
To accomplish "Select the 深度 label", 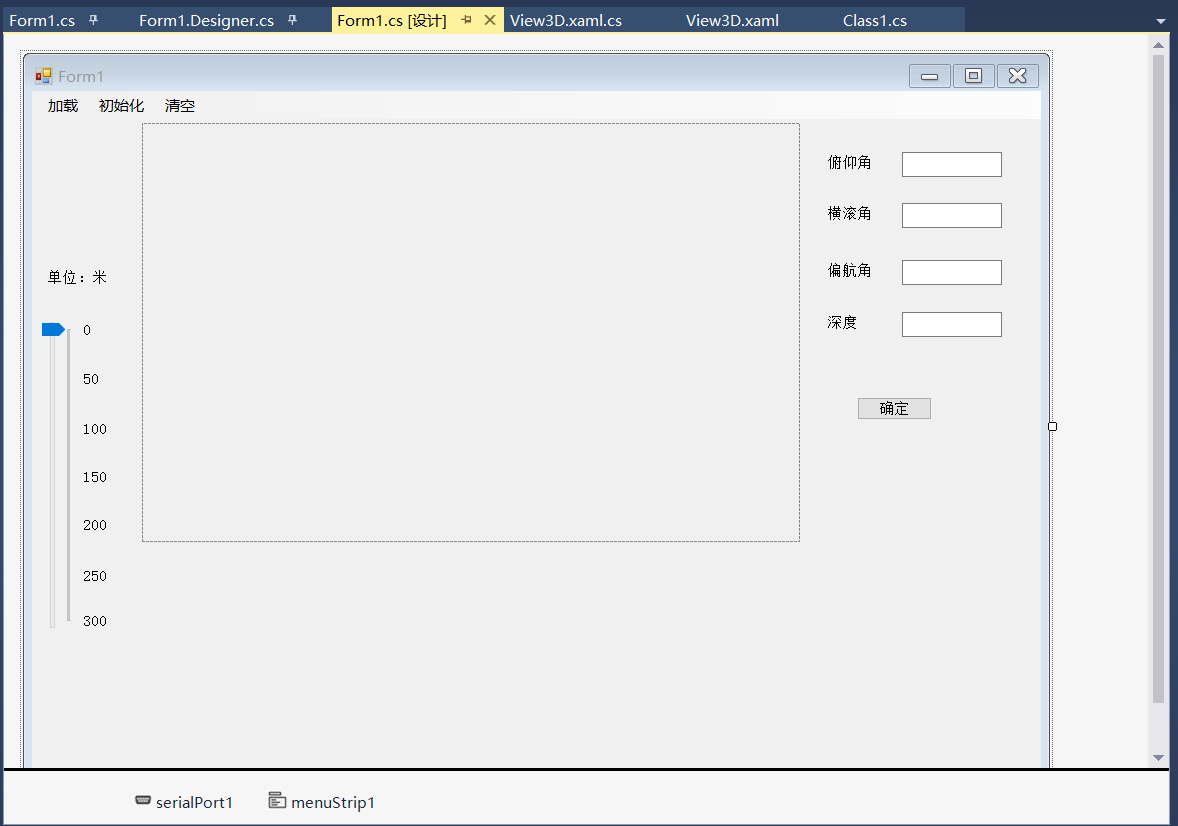I will pyautogui.click(x=842, y=322).
